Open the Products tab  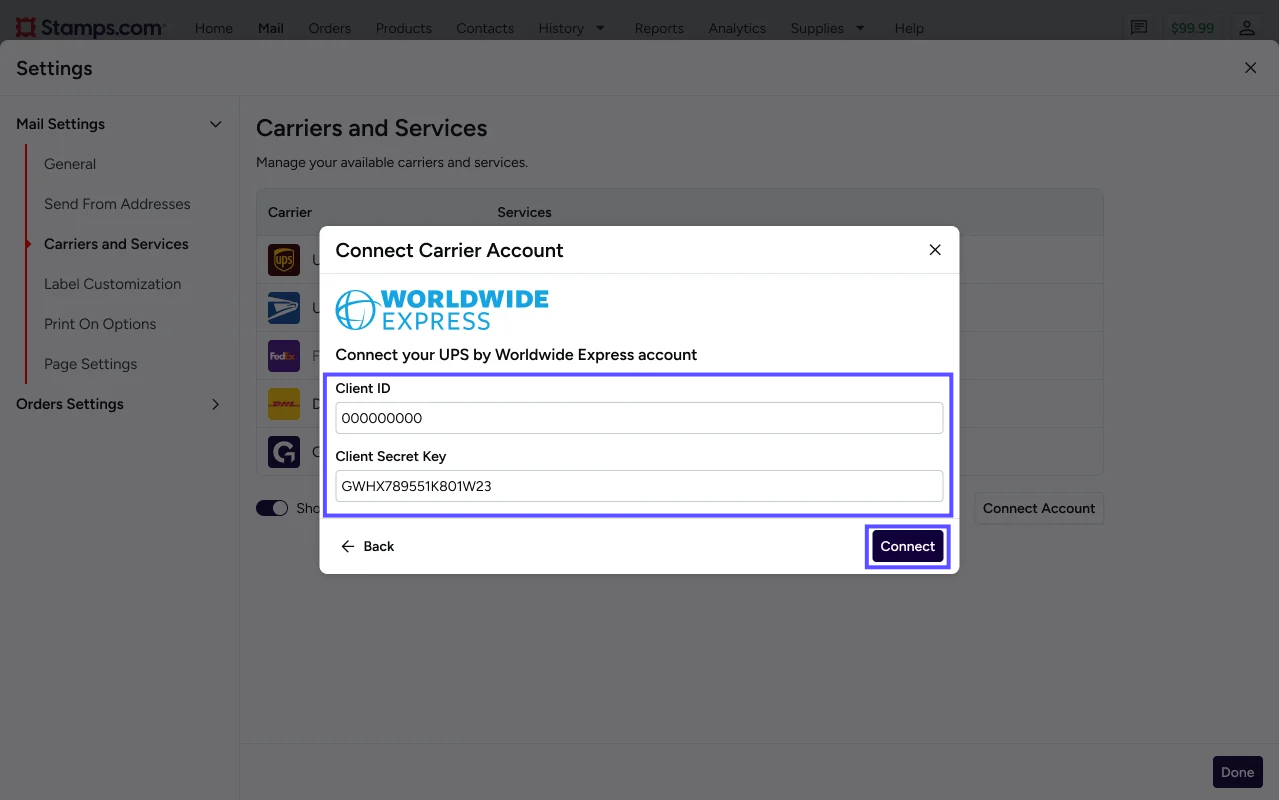pos(404,28)
